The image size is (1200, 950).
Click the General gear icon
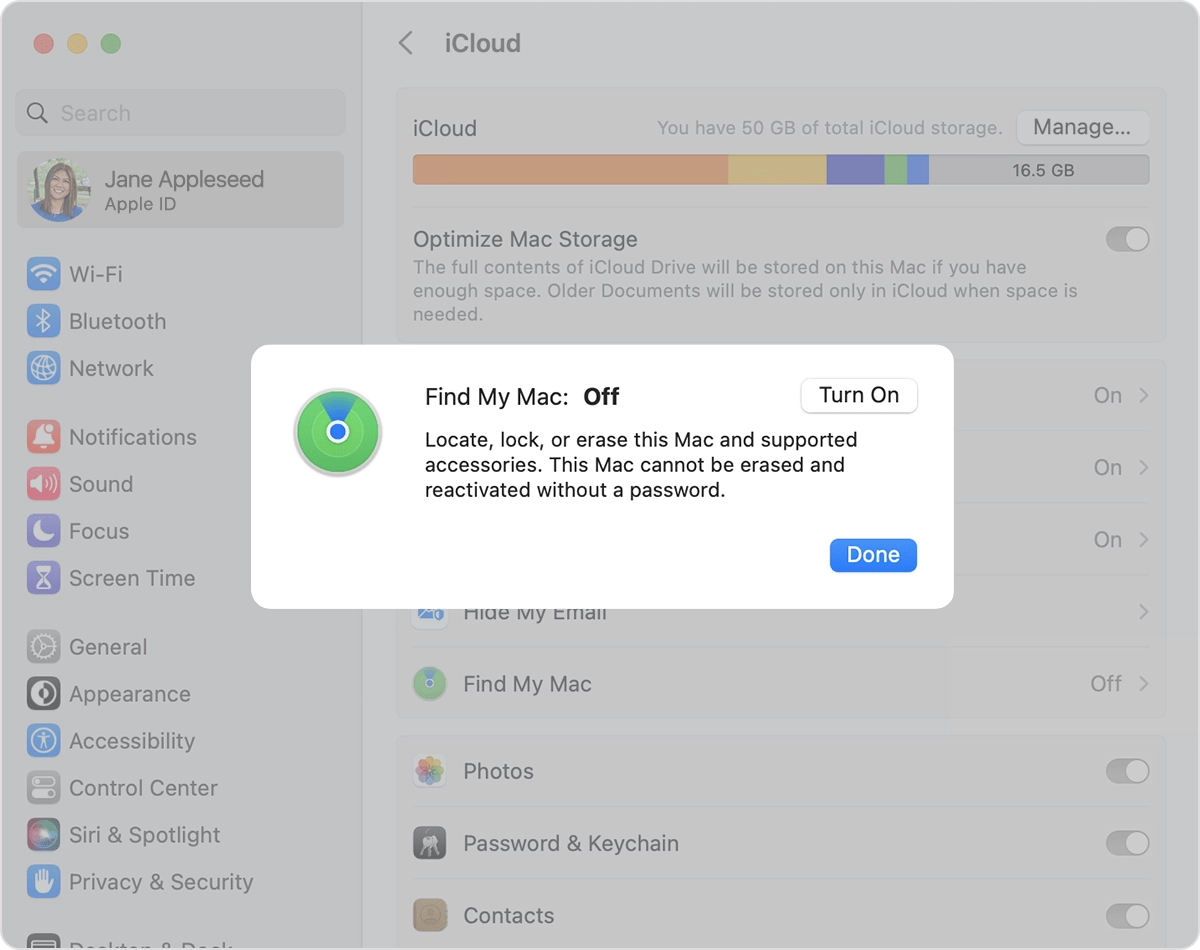[x=43, y=647]
